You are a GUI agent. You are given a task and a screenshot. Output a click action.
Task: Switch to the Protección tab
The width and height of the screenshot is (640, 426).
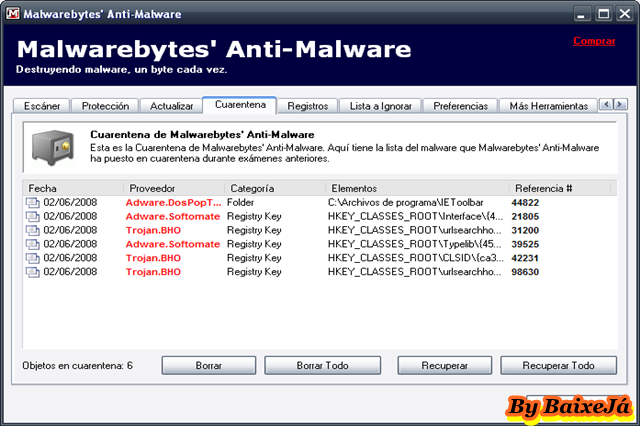click(x=105, y=106)
